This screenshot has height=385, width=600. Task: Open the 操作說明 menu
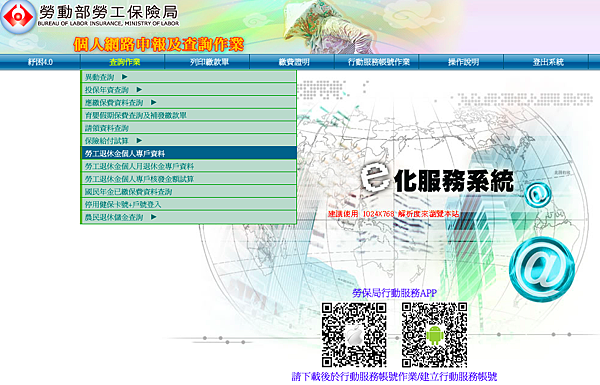(463, 62)
